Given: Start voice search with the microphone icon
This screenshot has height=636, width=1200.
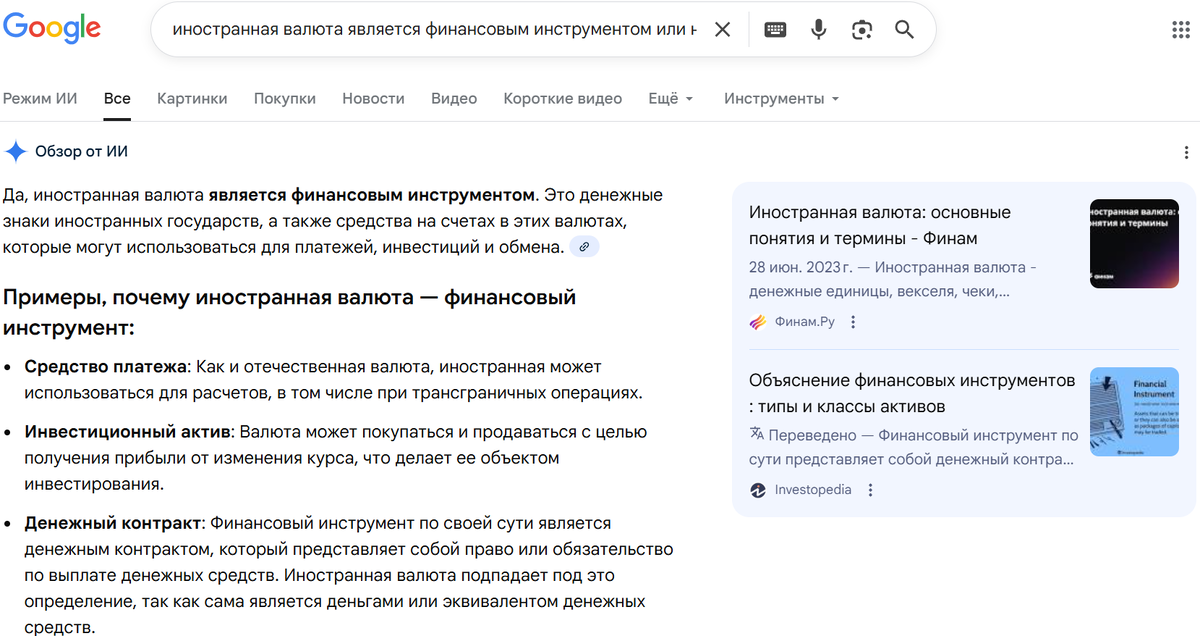Looking at the screenshot, I should pos(818,29).
